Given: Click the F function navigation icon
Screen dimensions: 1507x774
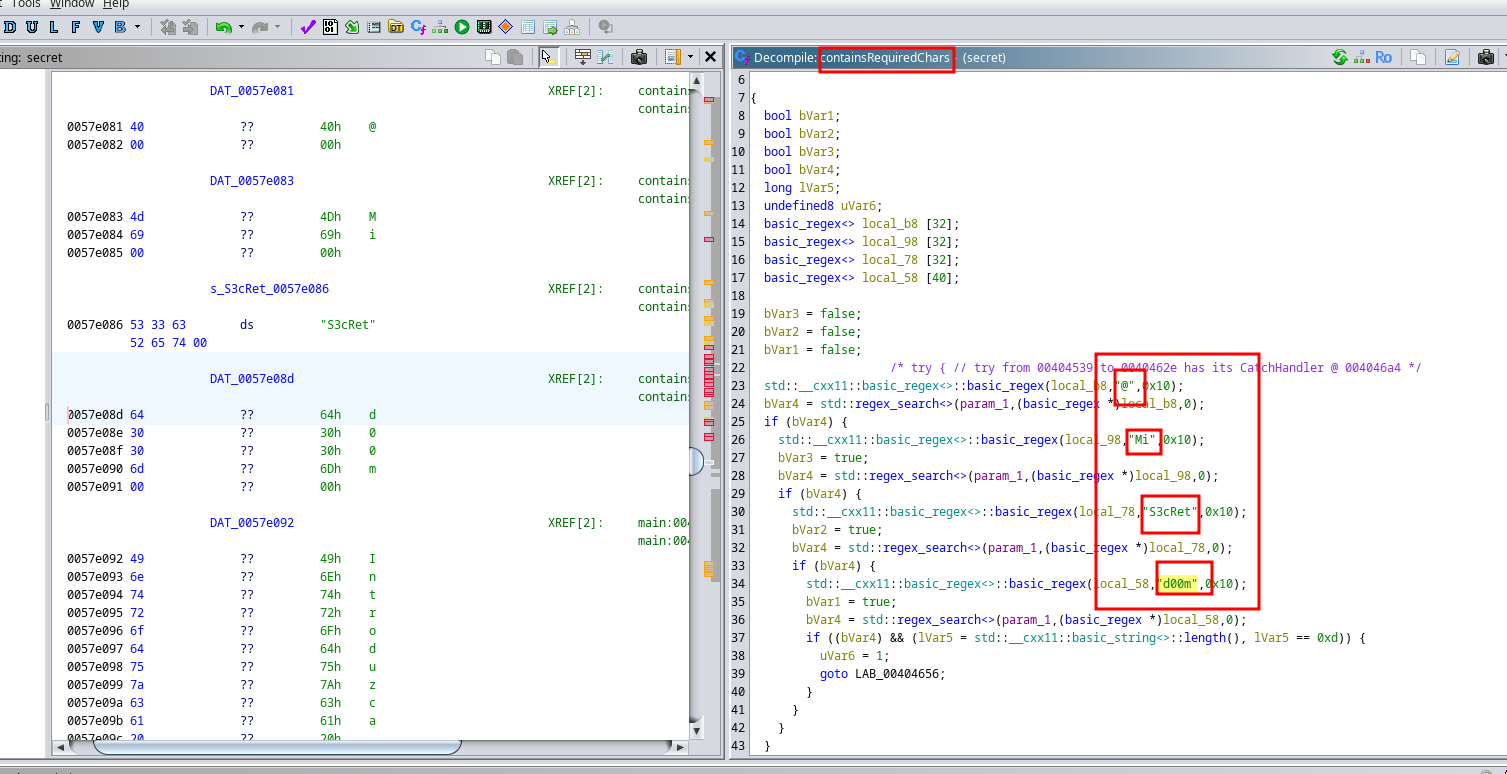Looking at the screenshot, I should coord(76,27).
